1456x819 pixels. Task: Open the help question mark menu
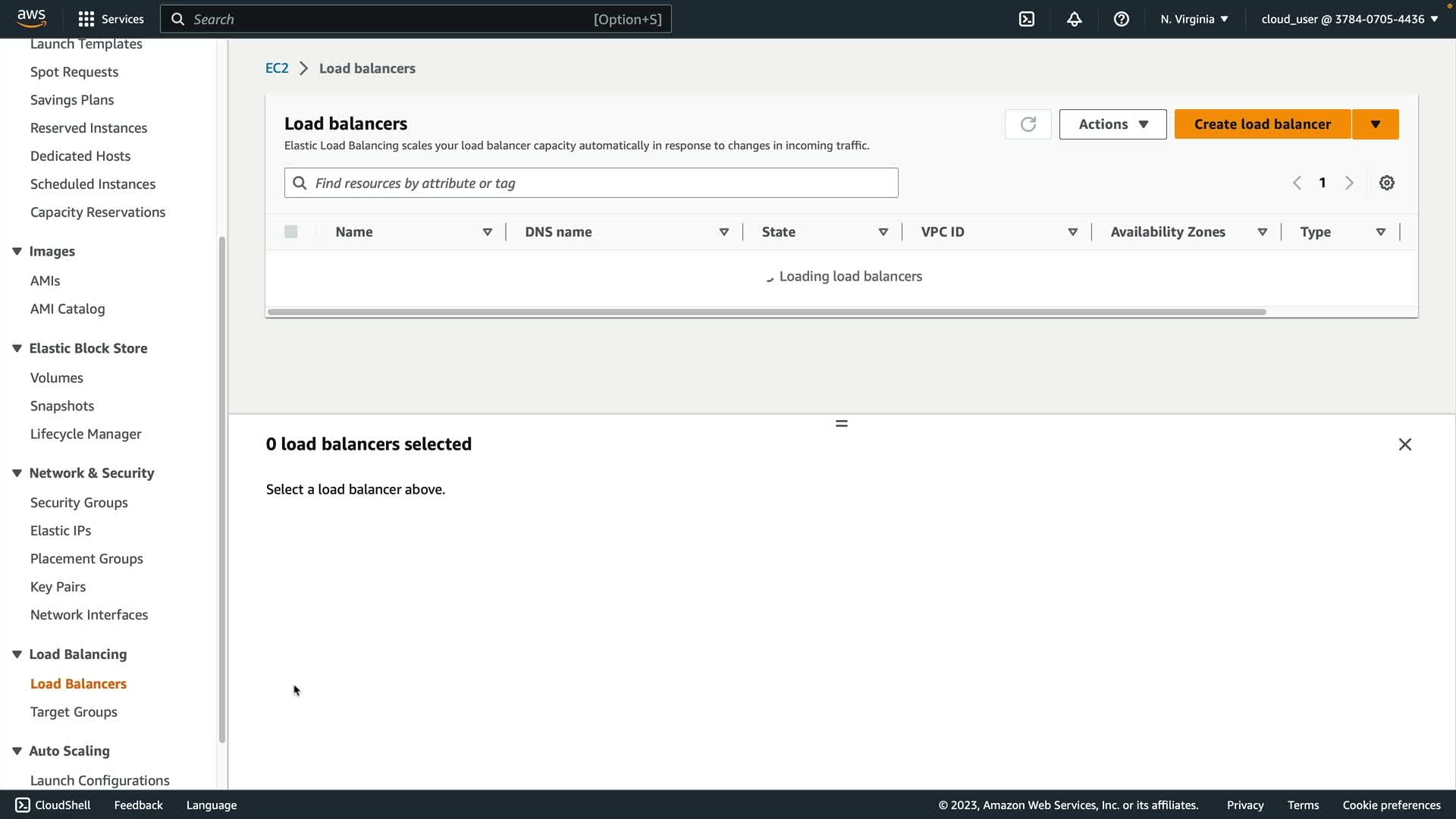[x=1121, y=19]
